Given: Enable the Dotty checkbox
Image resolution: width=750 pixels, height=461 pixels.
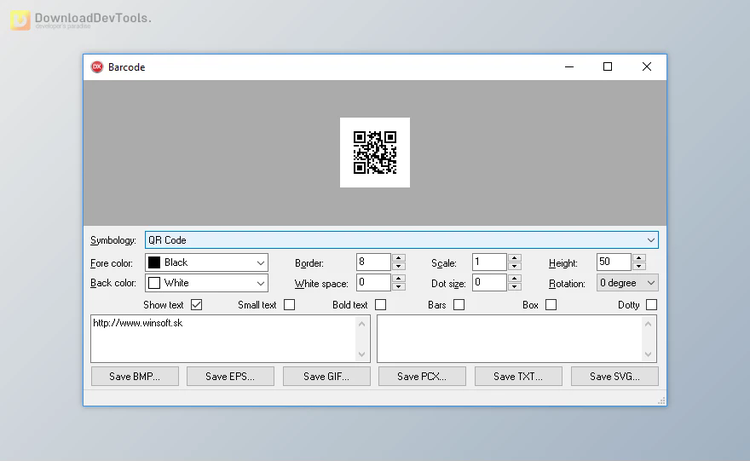Looking at the screenshot, I should click(x=651, y=305).
